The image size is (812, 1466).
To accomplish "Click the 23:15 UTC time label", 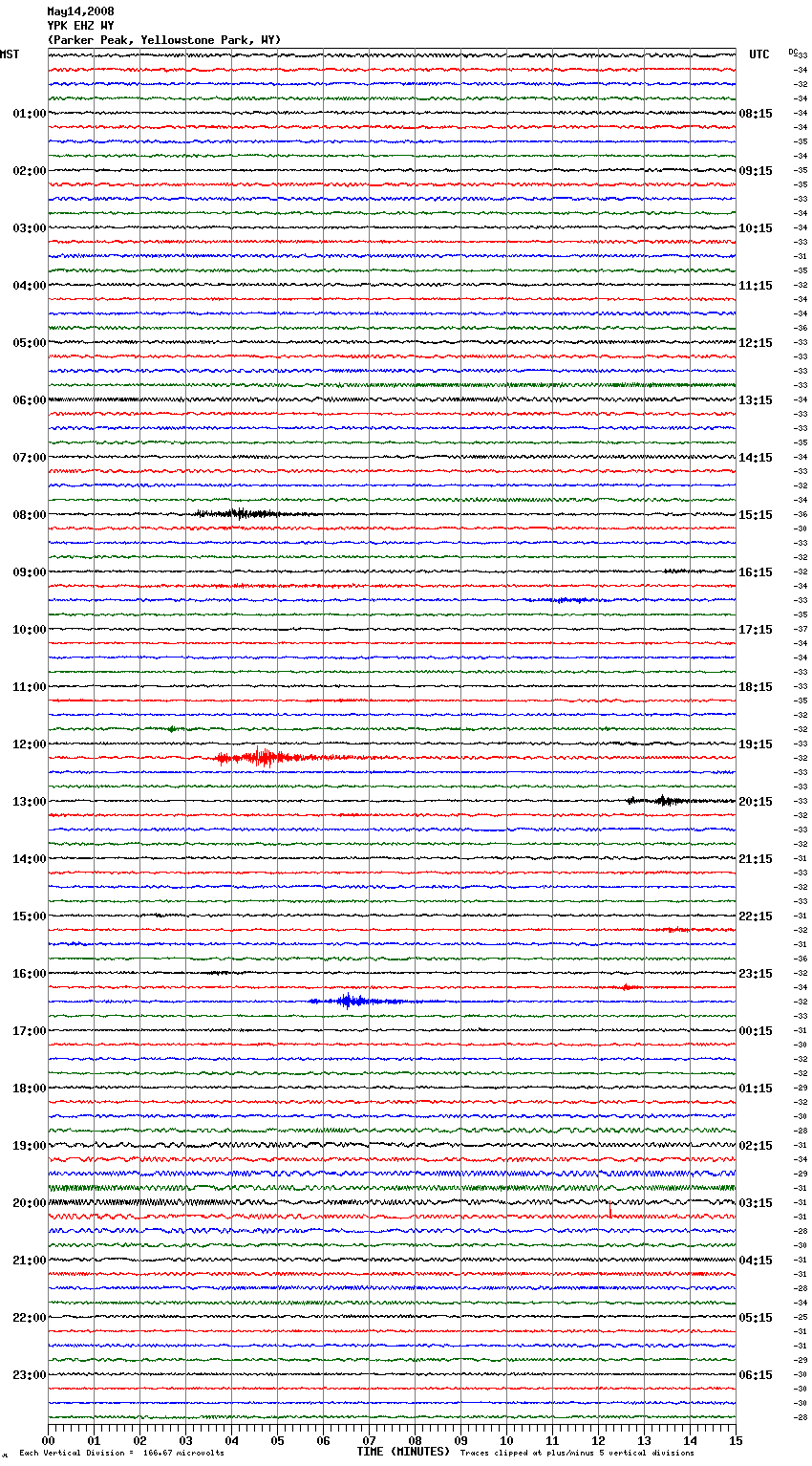I will click(x=756, y=974).
